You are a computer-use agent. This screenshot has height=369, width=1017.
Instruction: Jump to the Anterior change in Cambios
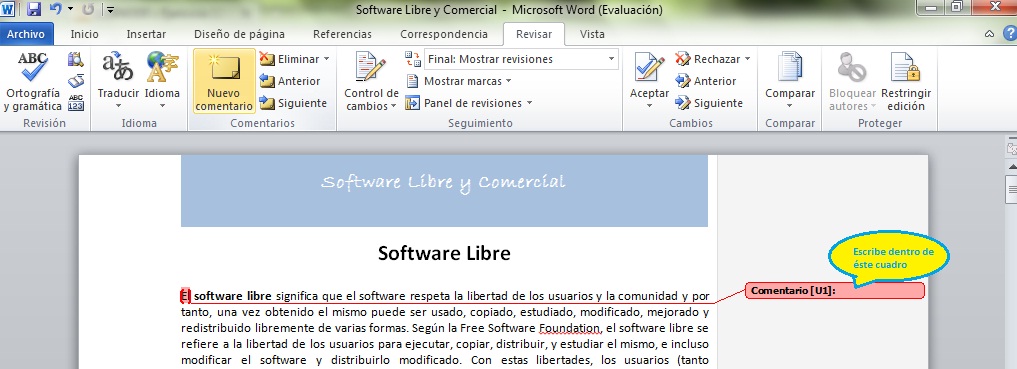706,81
